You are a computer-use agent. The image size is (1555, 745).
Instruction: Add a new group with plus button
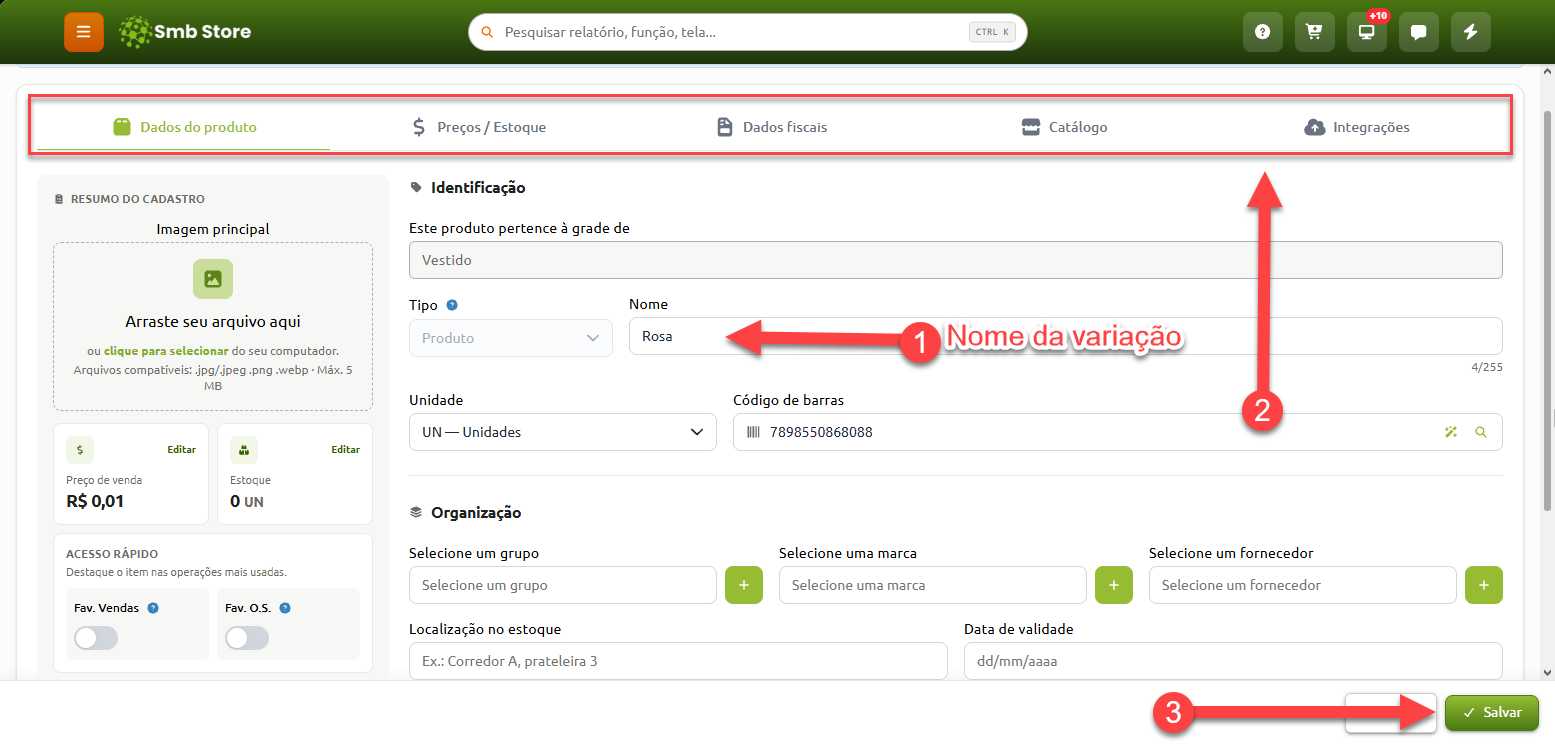click(x=744, y=585)
